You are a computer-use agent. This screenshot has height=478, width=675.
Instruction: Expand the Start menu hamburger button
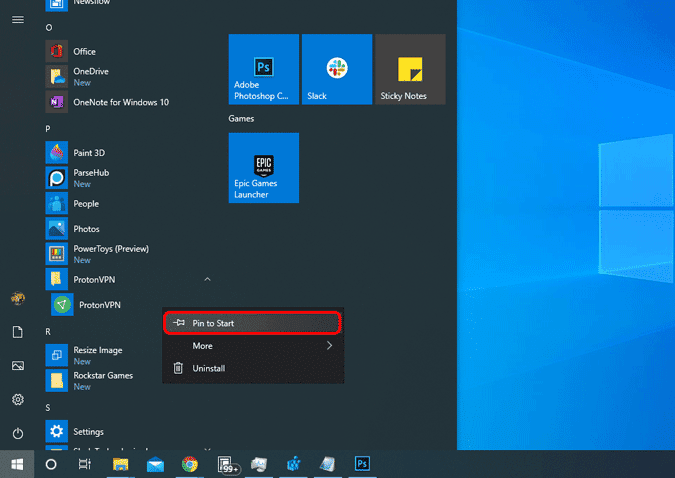tap(18, 20)
